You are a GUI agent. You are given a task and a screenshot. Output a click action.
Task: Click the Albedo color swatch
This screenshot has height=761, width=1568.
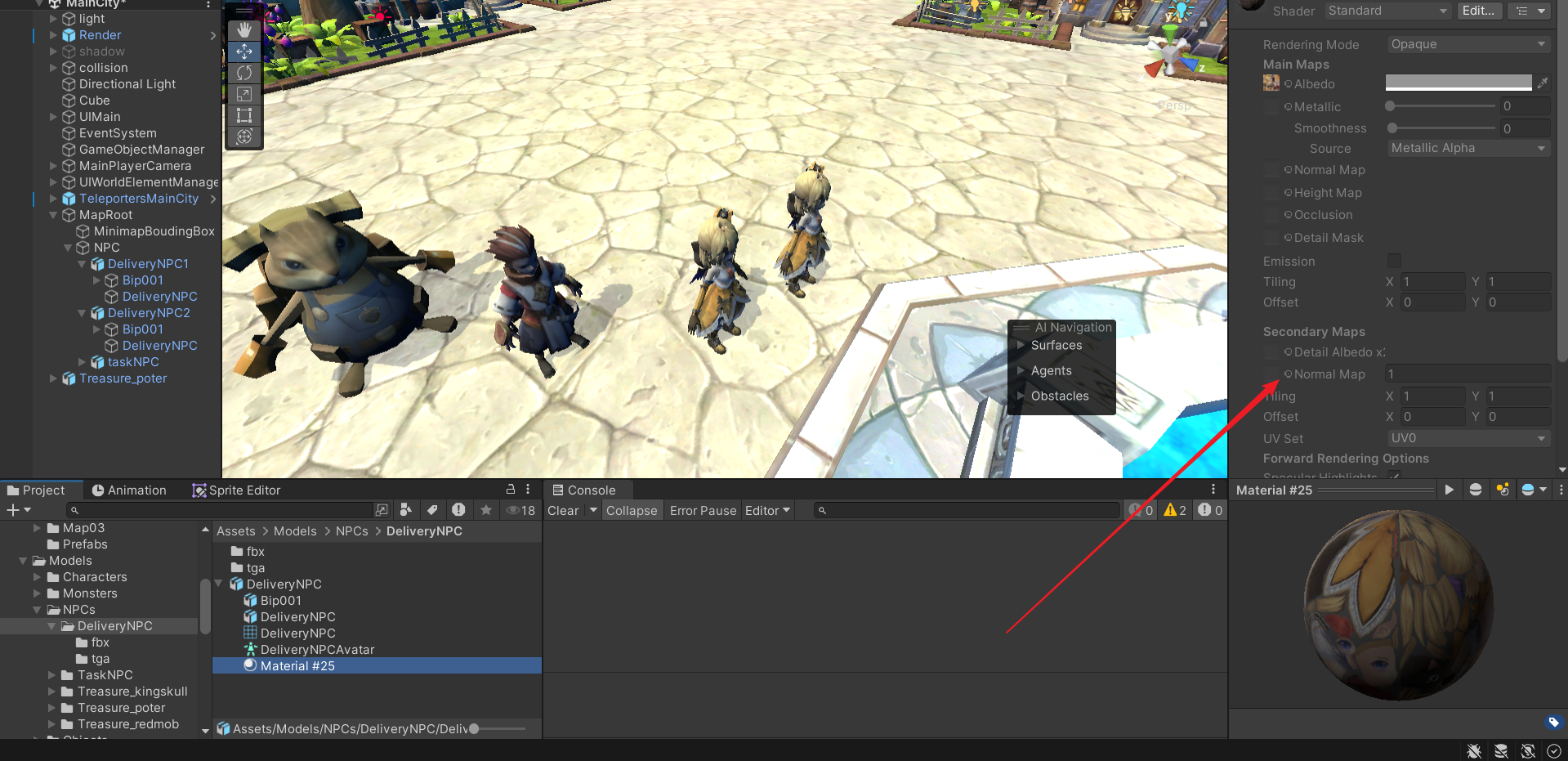tap(1458, 83)
